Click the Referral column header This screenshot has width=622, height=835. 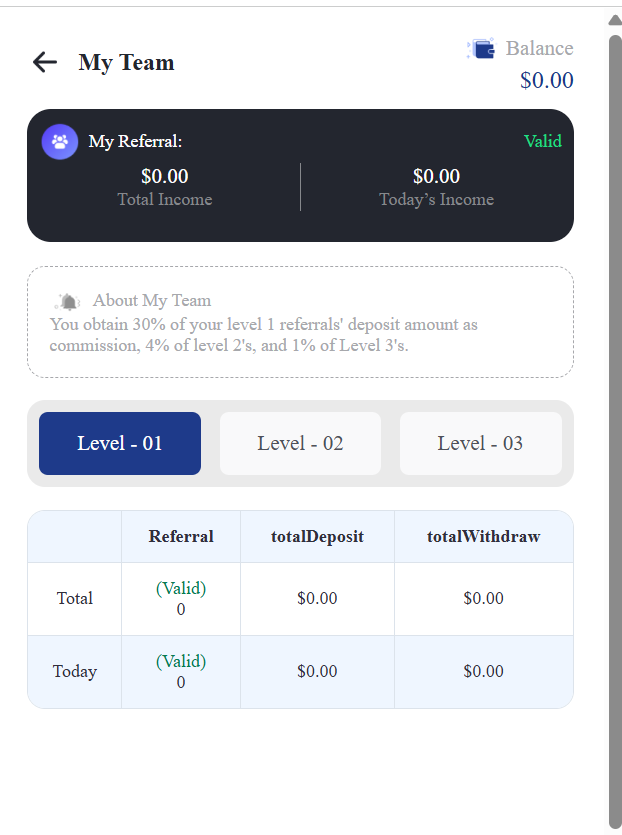[x=181, y=537]
